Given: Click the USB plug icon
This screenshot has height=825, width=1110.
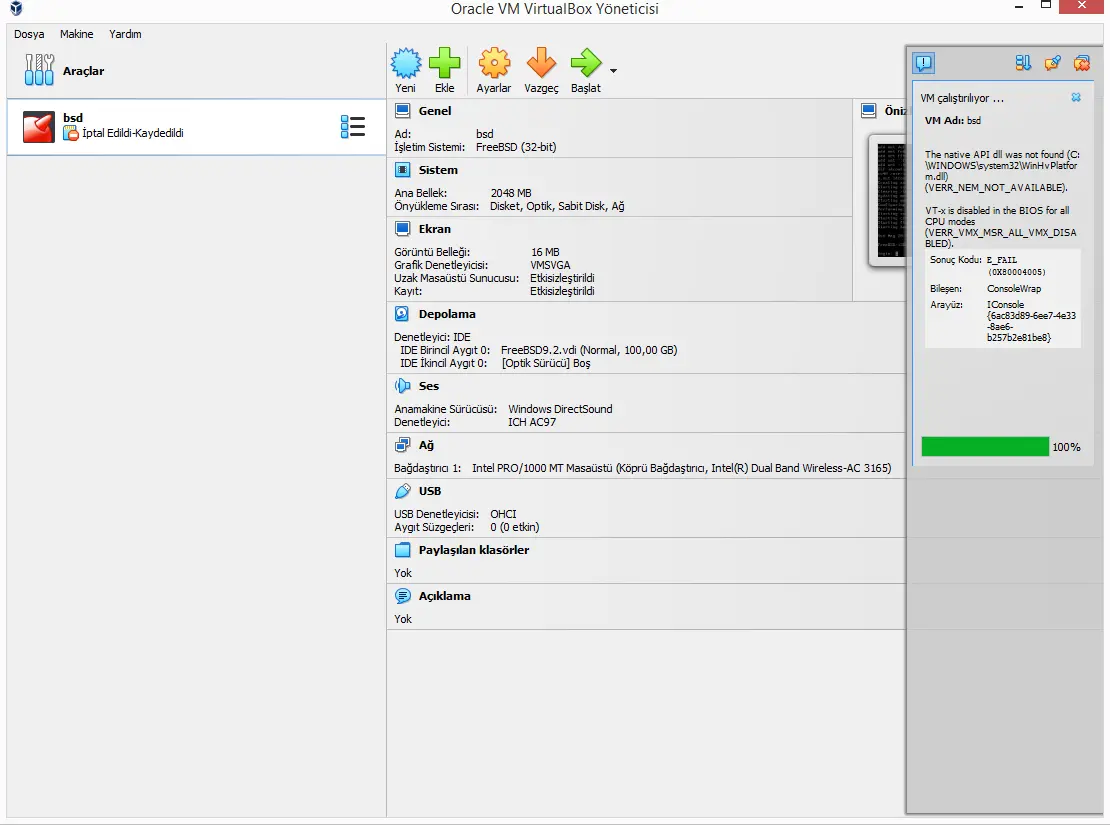Looking at the screenshot, I should coord(403,491).
